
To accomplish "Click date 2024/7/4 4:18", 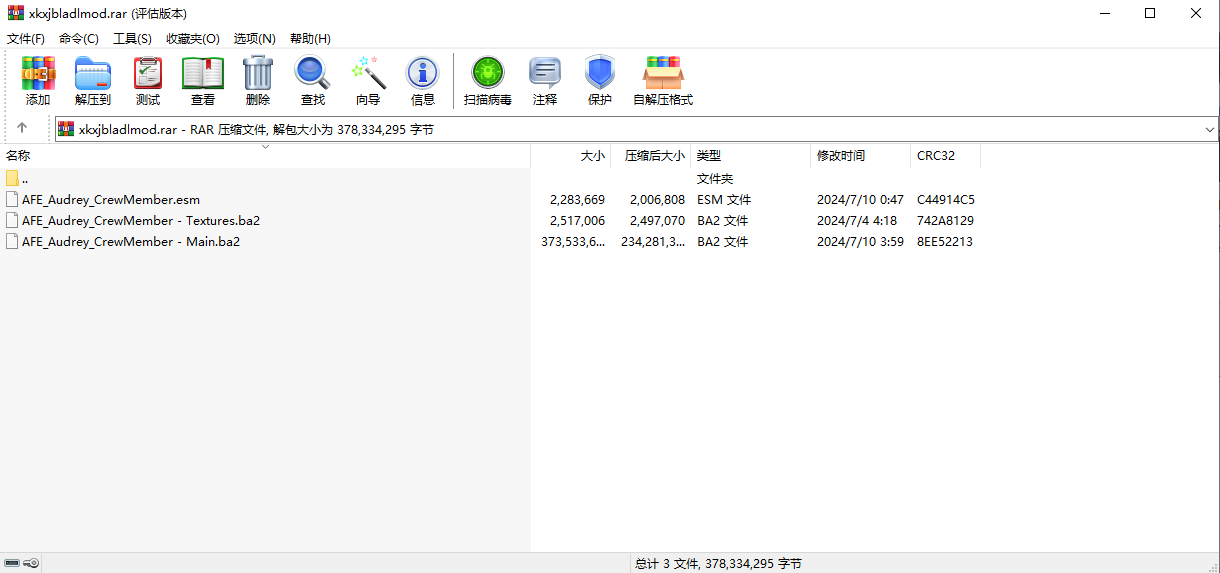I will pos(857,221).
